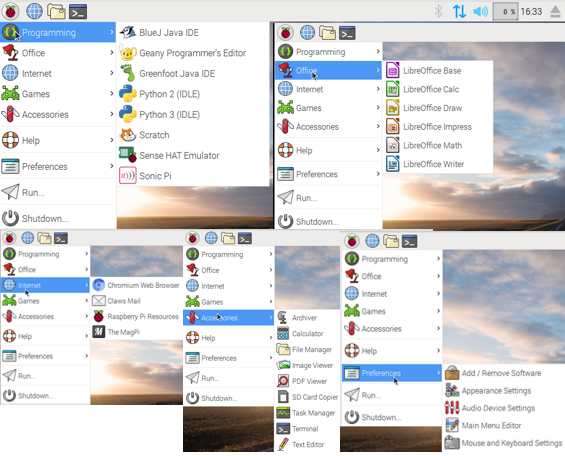Open PDF Viewer
This screenshot has height=456, width=565.
(307, 381)
